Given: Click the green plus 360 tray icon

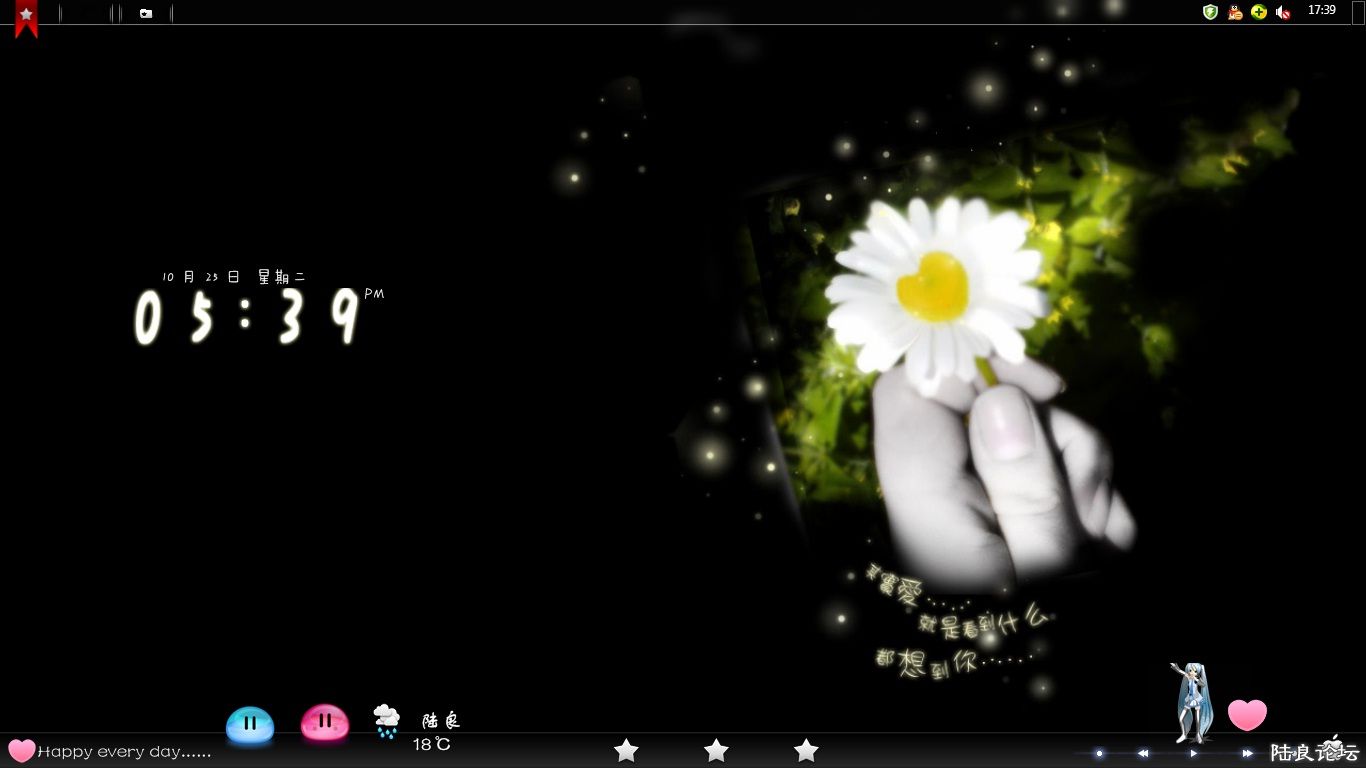Looking at the screenshot, I should (x=1259, y=12).
